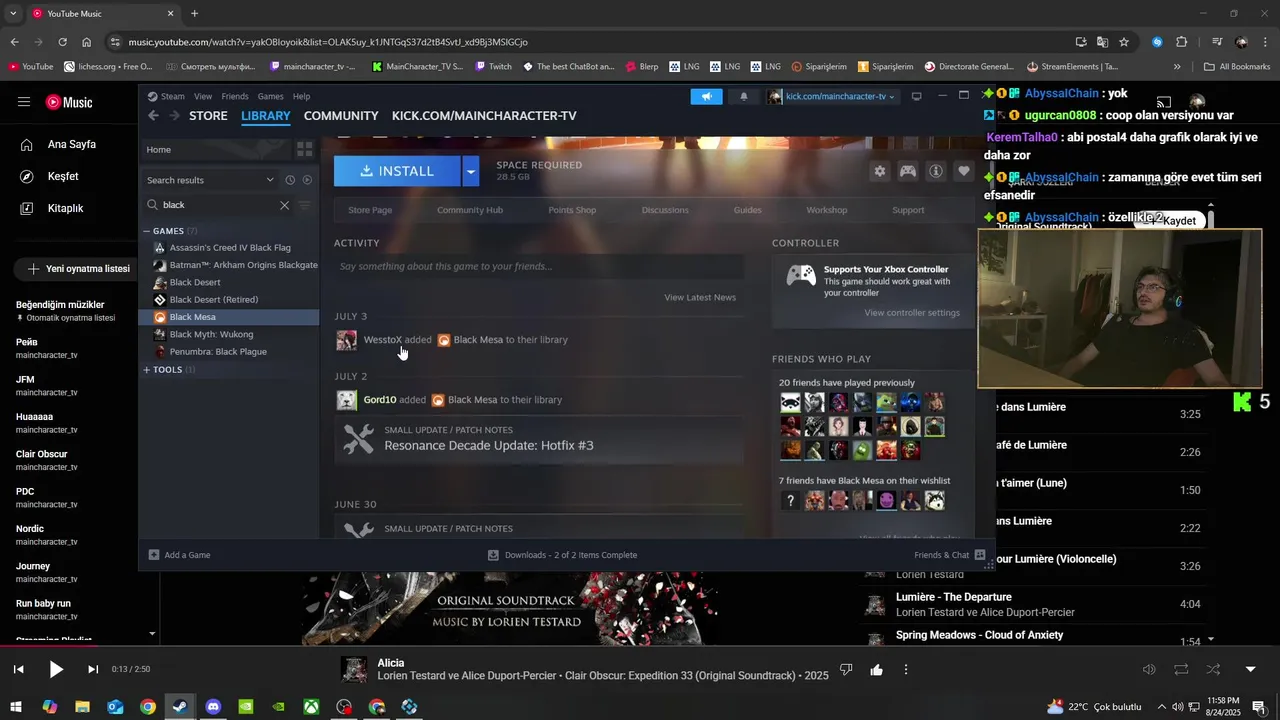Toggle YouTube Music sidebar hamburger menu
The height and width of the screenshot is (720, 1280).
(x=24, y=102)
